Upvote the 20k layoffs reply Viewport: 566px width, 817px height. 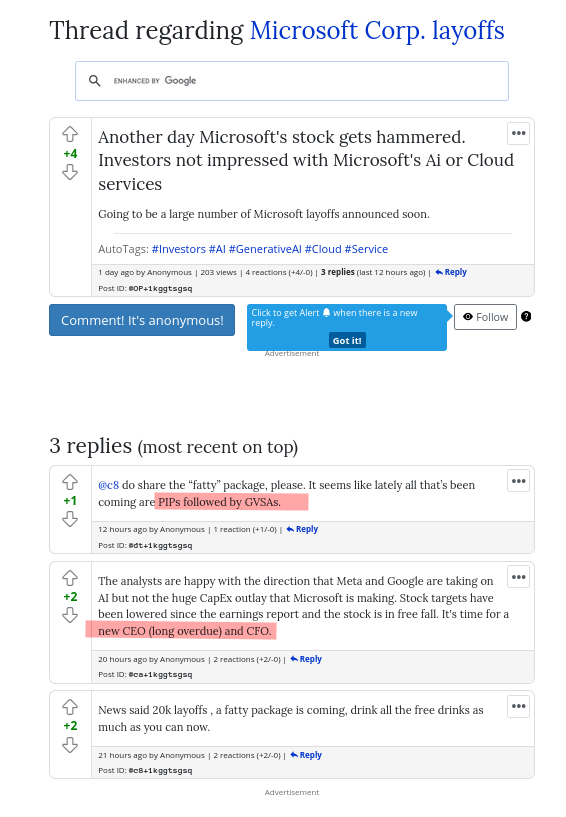click(70, 707)
